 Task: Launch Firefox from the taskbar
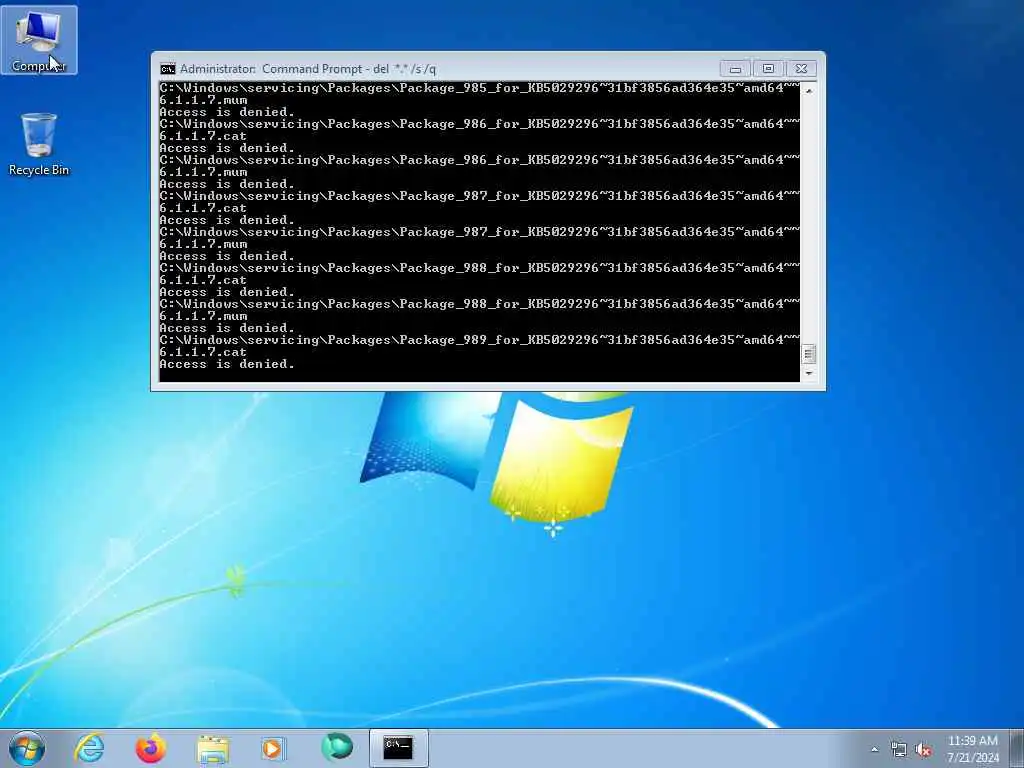coord(150,748)
